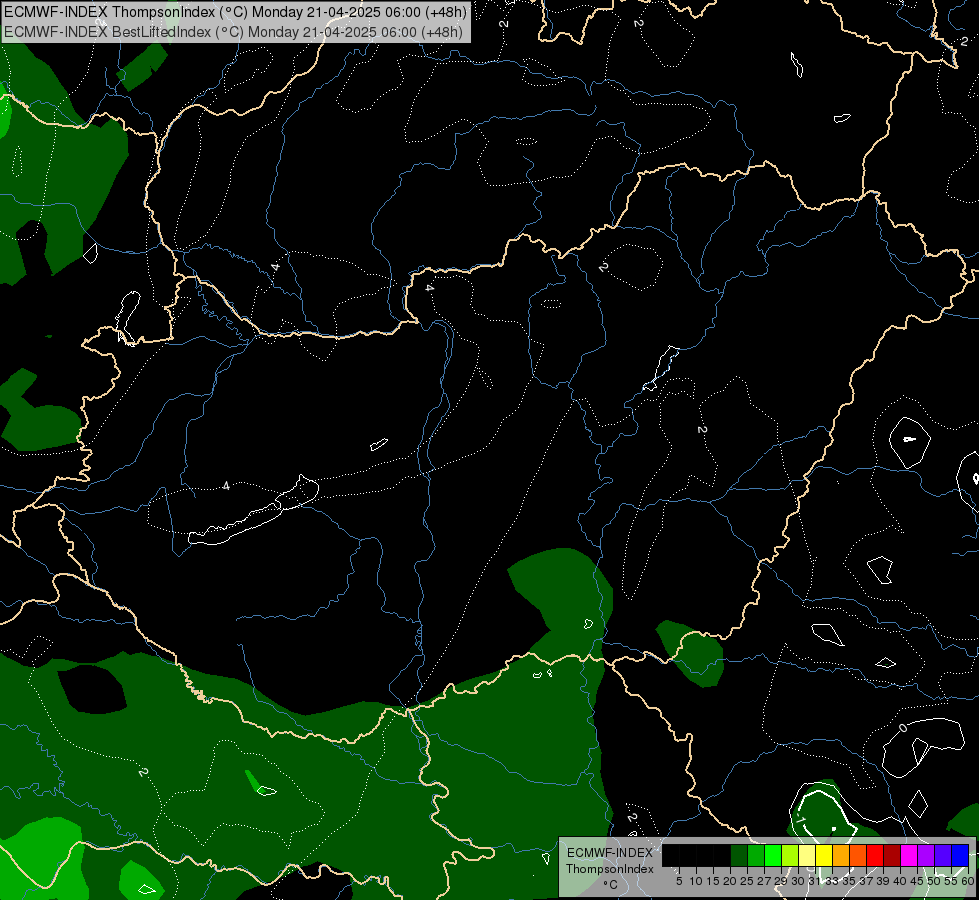Click legend tick value 25
Viewport: 979px width, 900px height.
[x=747, y=881]
